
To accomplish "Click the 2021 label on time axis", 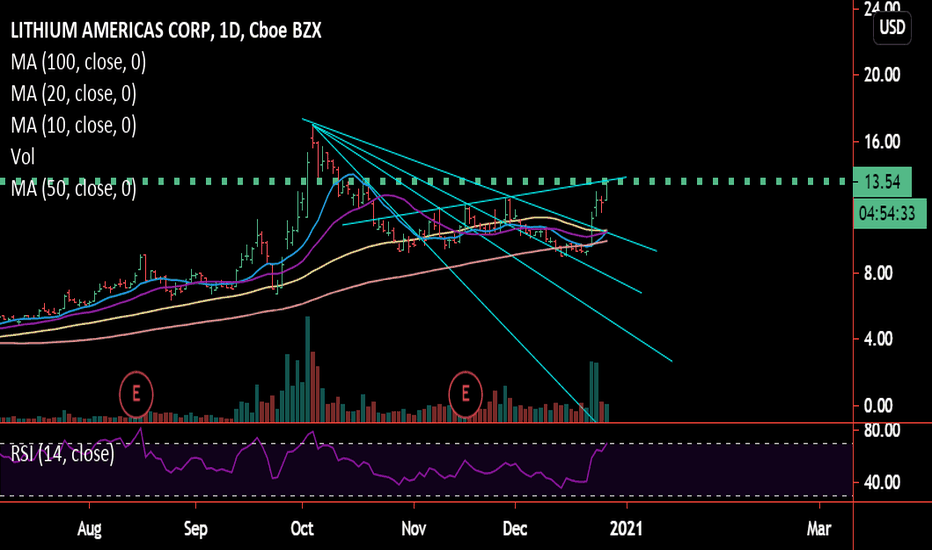I will (626, 529).
